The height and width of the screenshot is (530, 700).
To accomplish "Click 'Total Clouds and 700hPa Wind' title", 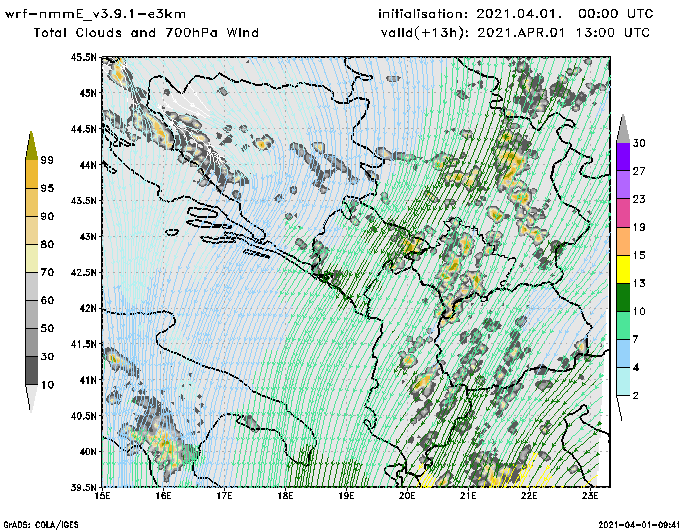I will (x=146, y=33).
